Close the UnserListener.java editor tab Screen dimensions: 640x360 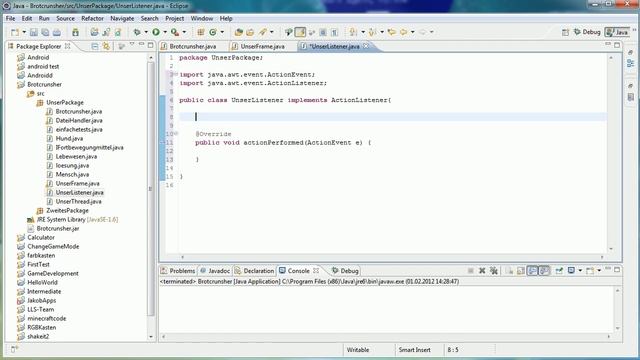point(366,46)
